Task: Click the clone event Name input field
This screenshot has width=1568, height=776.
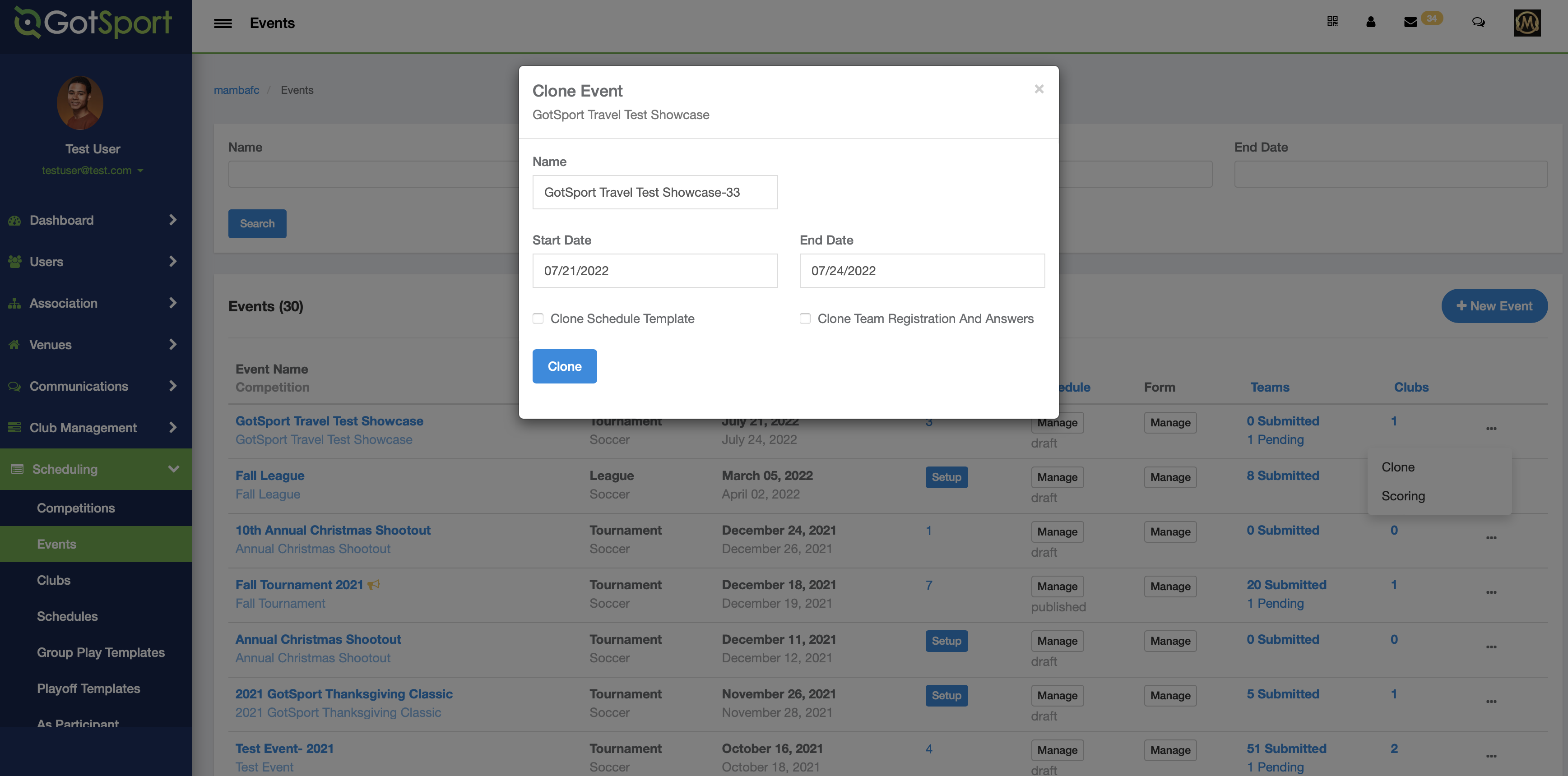Action: 655,192
